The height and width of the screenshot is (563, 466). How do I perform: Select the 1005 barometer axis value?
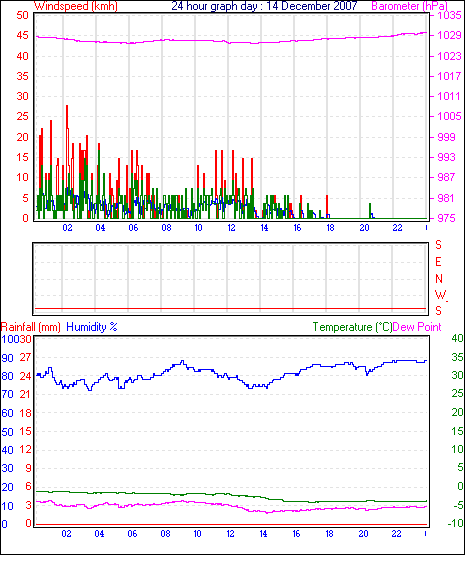pos(449,116)
